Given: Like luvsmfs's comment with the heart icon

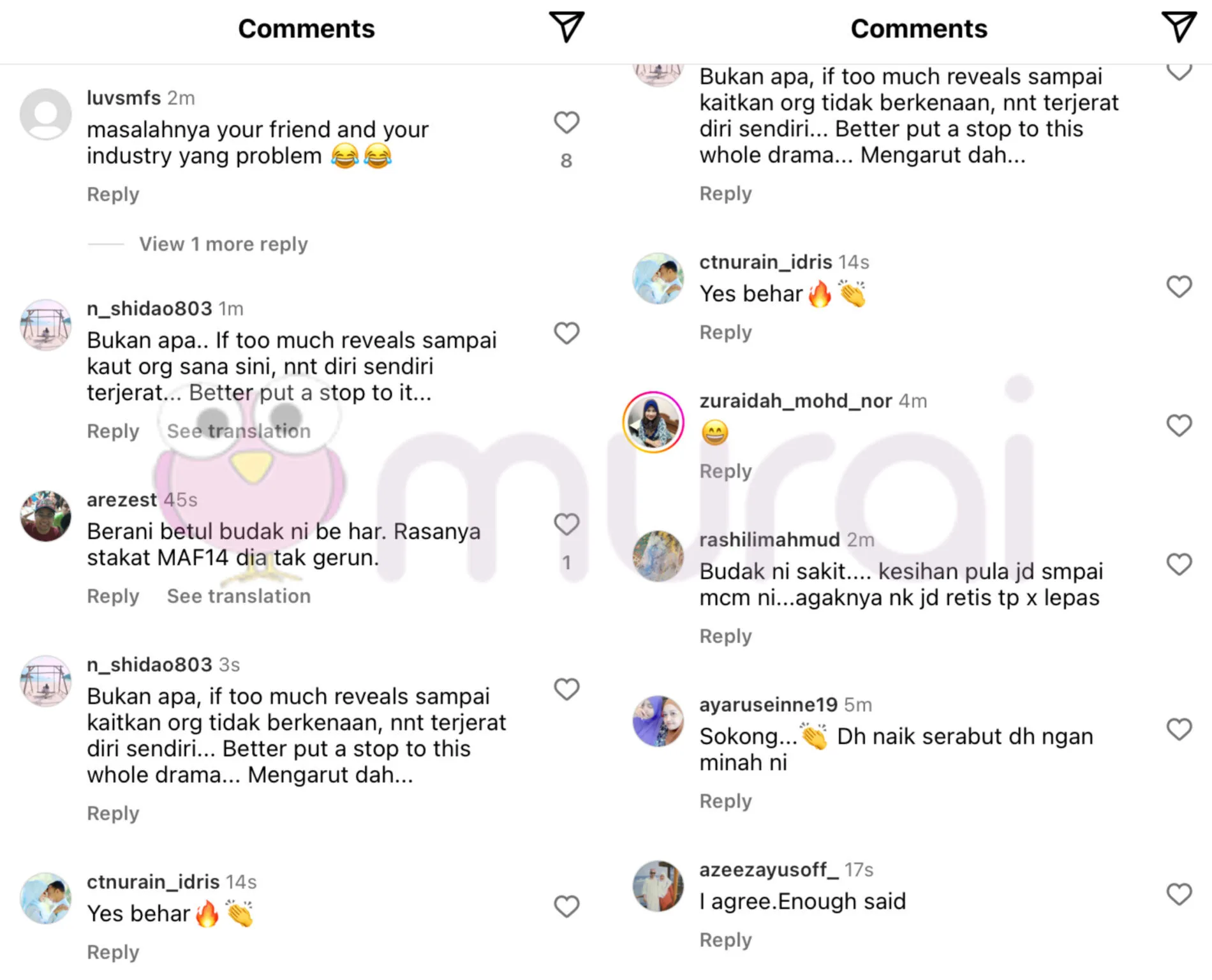Looking at the screenshot, I should pos(566,122).
